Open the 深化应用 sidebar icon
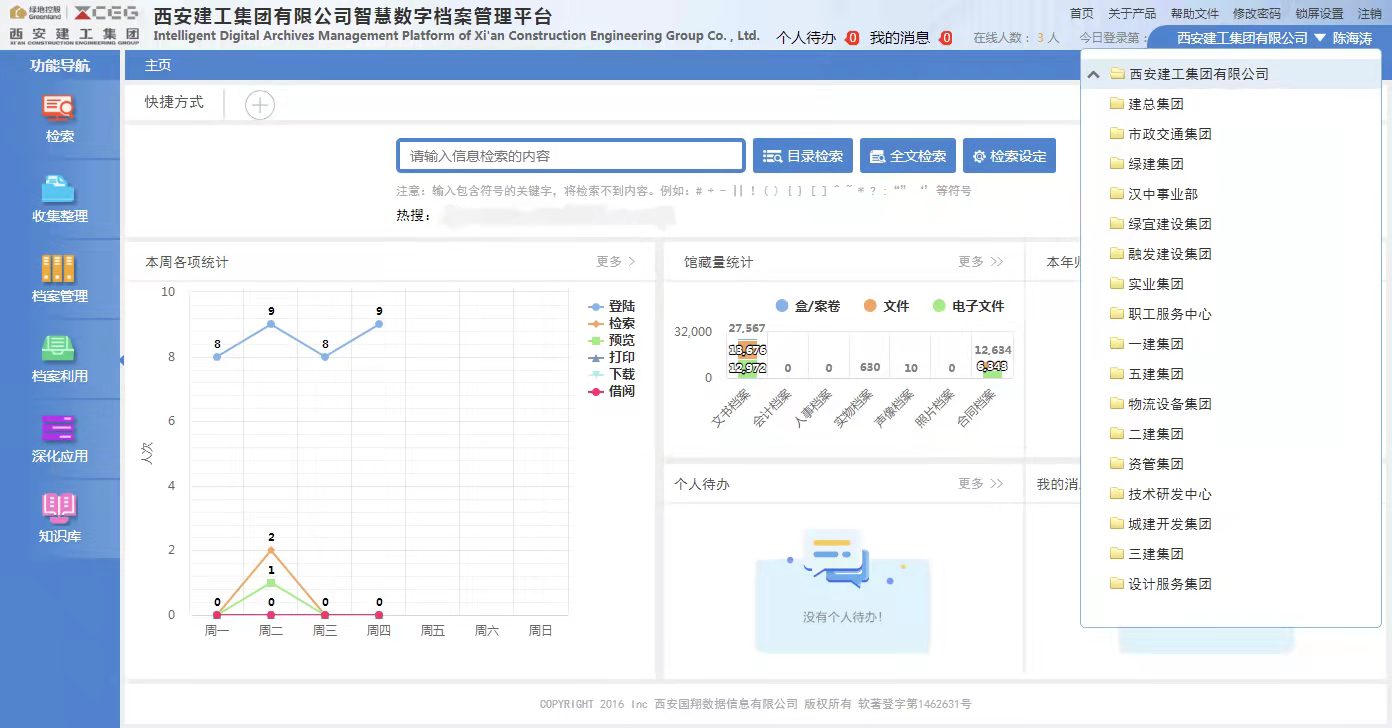Screen dimensions: 1392x728 pyautogui.click(x=59, y=428)
